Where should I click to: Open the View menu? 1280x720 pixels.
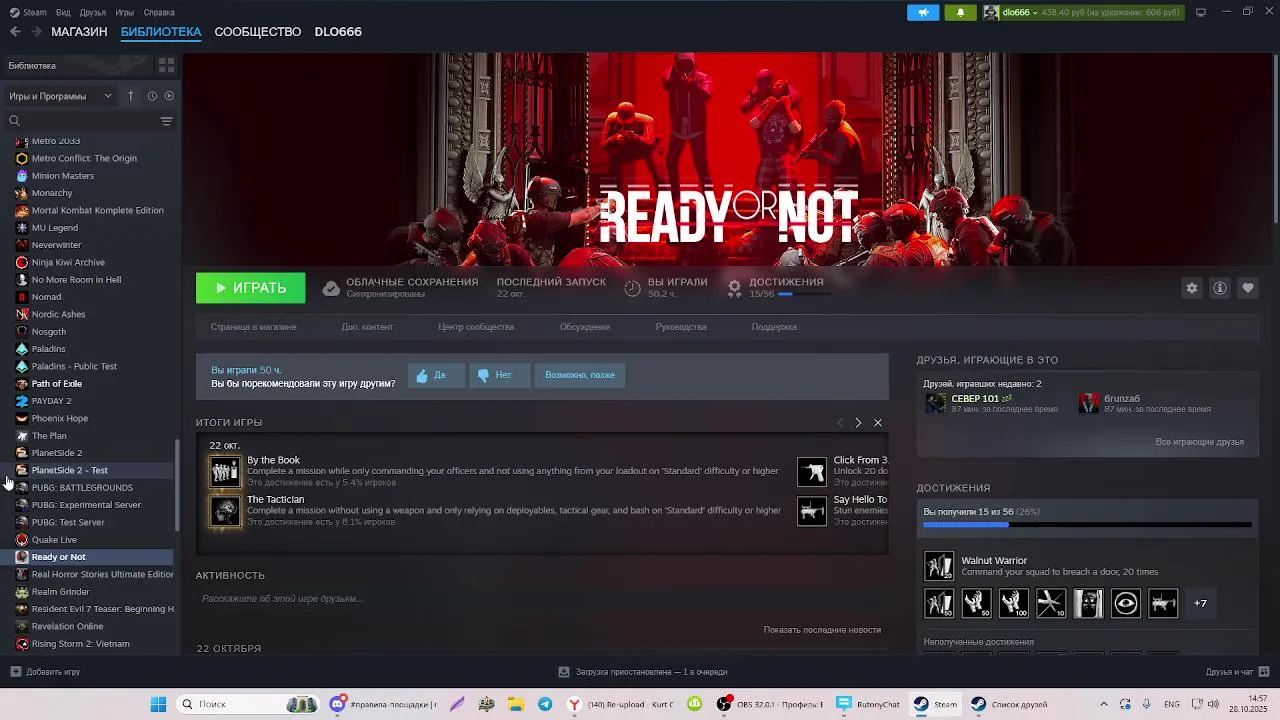[63, 12]
